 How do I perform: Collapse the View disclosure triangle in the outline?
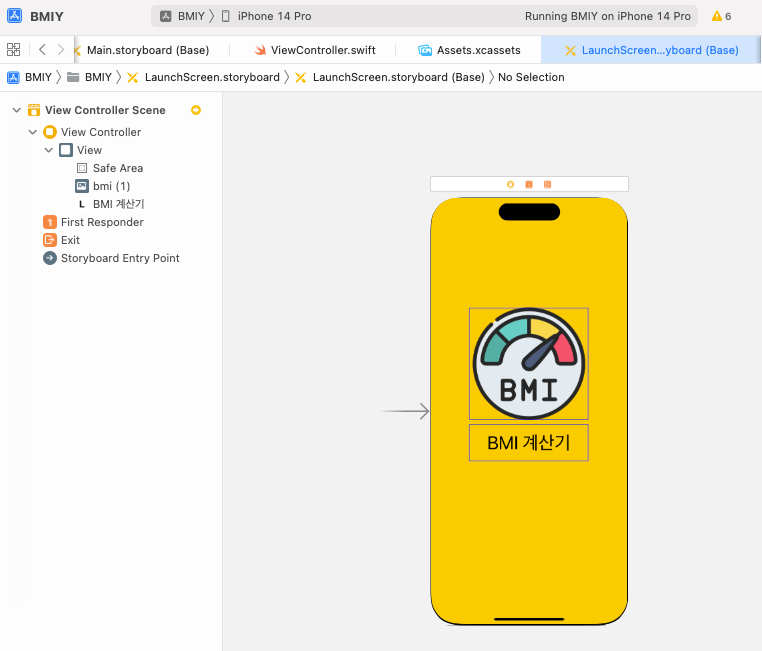[x=49, y=150]
